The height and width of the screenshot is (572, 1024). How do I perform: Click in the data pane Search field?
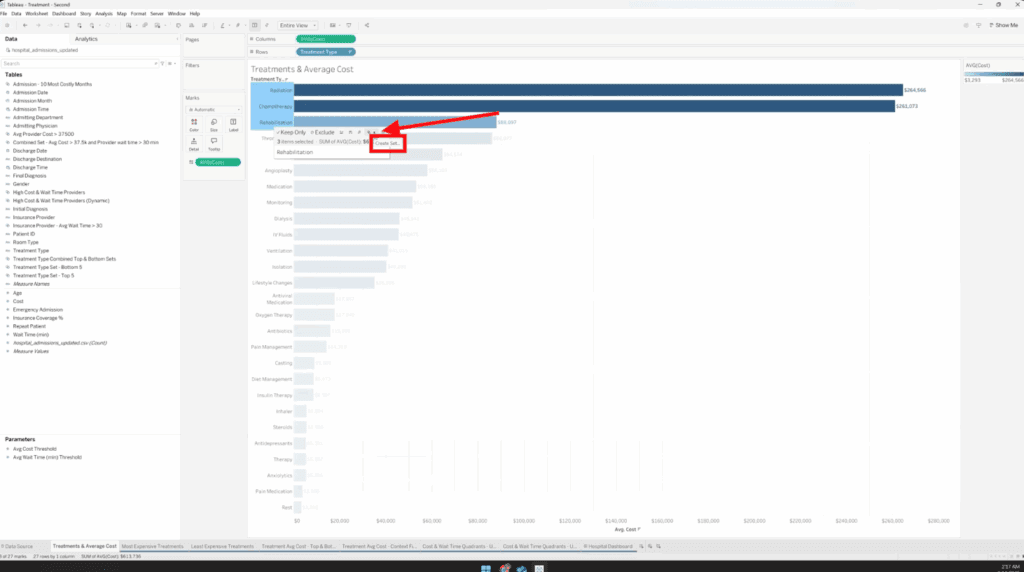78,63
